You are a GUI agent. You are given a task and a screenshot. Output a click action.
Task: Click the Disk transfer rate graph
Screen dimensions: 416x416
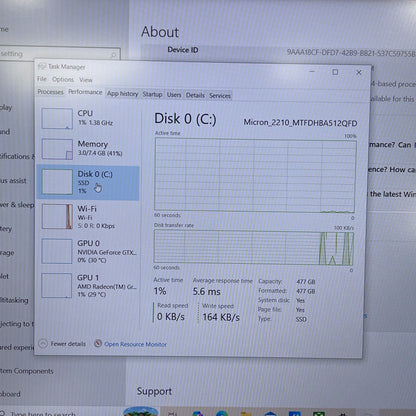[253, 247]
